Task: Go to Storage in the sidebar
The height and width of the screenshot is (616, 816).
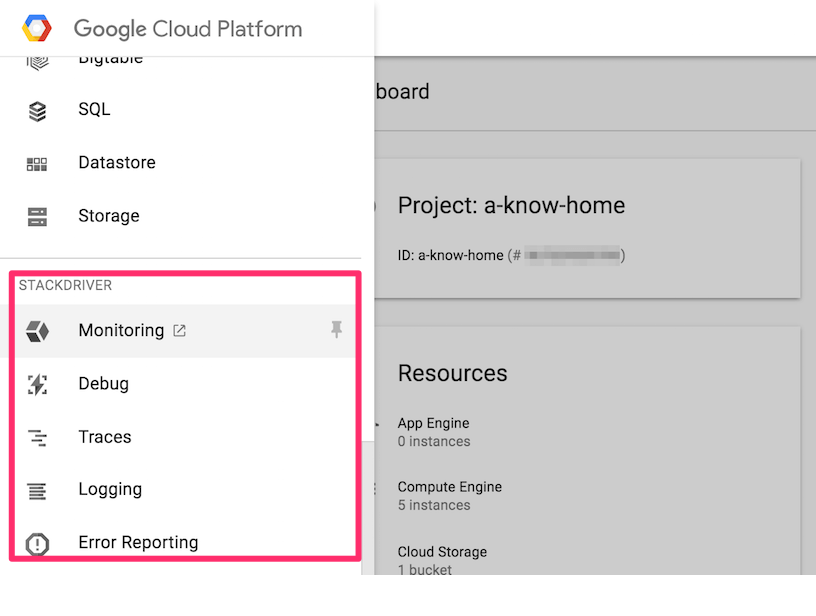Action: 109,216
